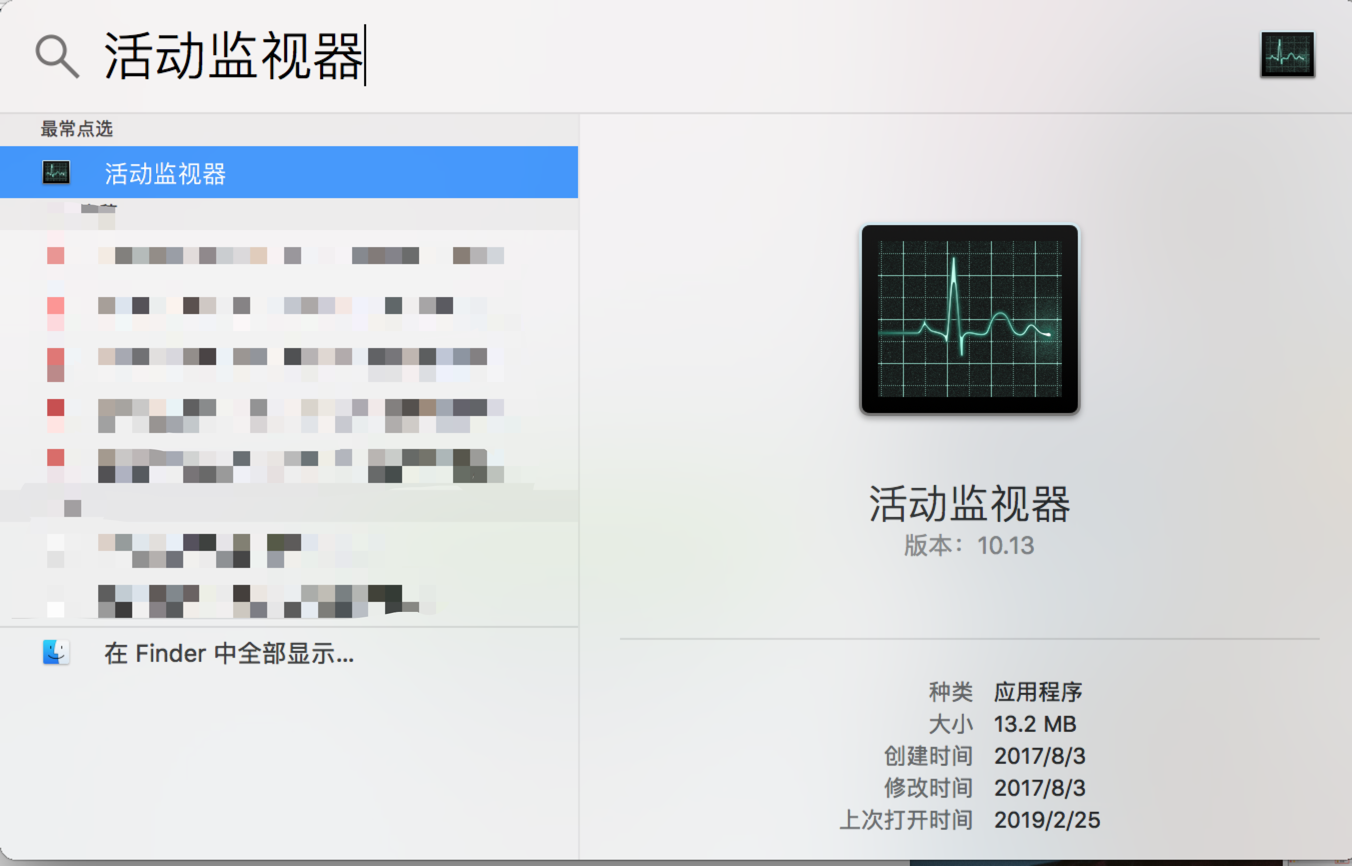Select the 活动监视器 top hit row
The image size is (1352, 866).
289,172
